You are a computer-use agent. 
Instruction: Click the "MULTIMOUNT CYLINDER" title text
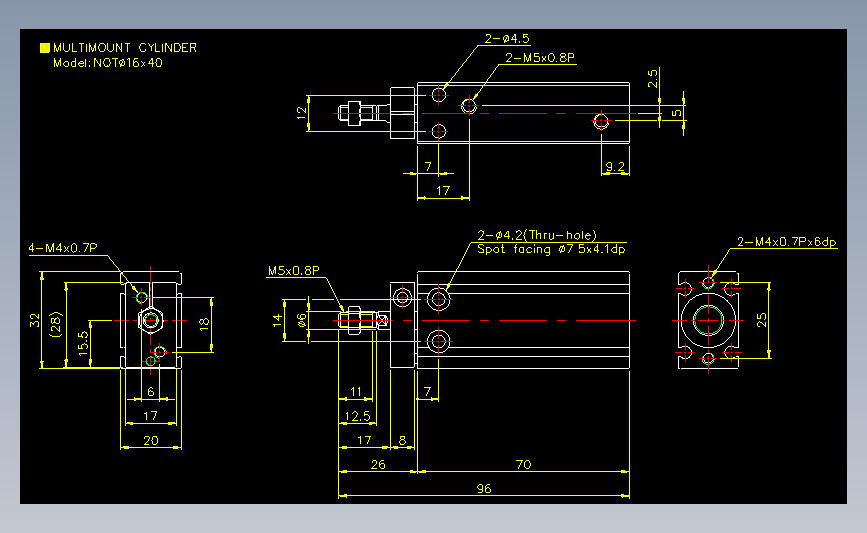pos(125,48)
